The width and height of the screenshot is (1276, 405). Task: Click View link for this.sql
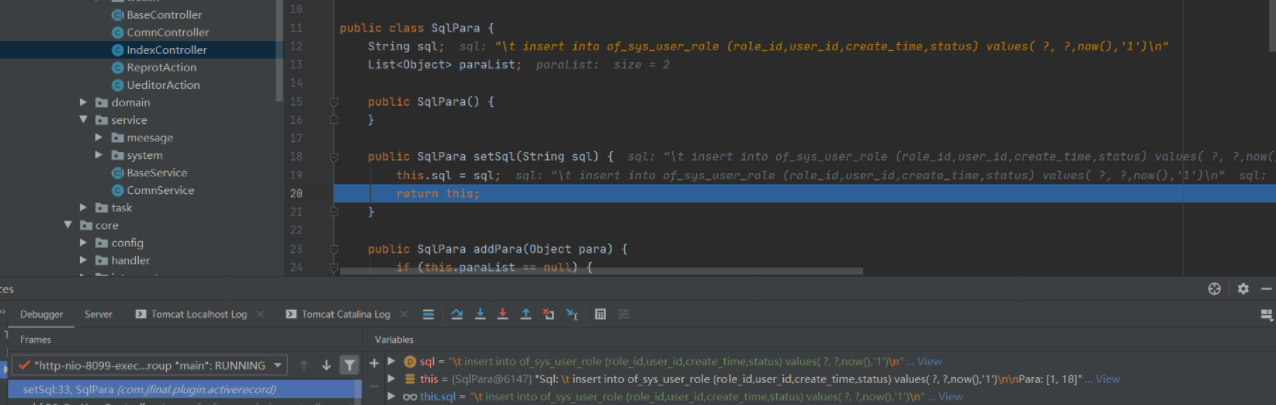[x=950, y=396]
